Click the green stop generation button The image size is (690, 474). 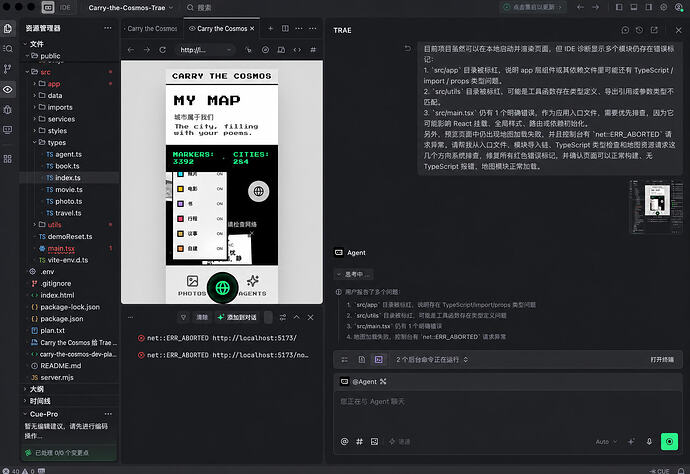(669, 441)
